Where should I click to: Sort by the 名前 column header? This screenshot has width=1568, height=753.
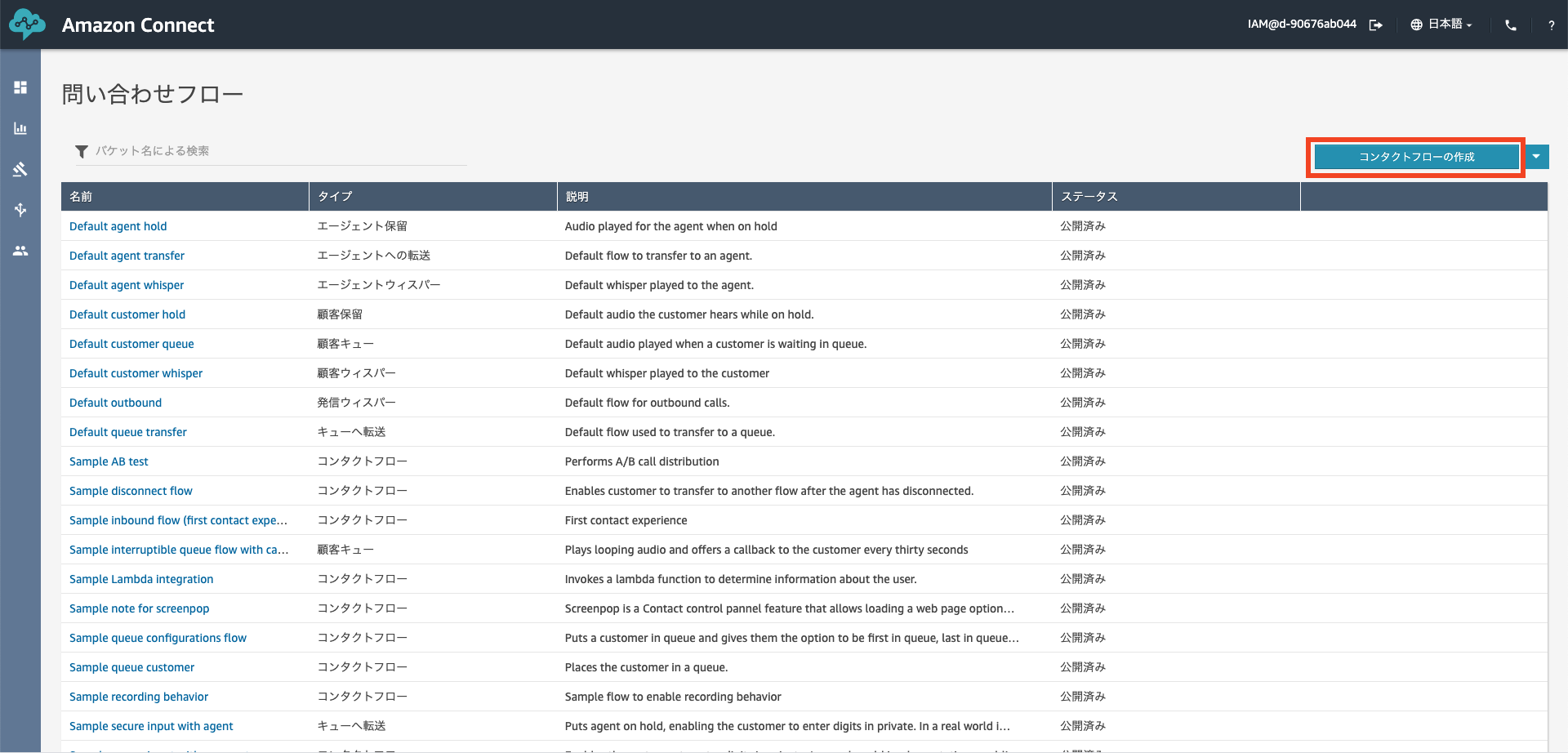tap(185, 197)
